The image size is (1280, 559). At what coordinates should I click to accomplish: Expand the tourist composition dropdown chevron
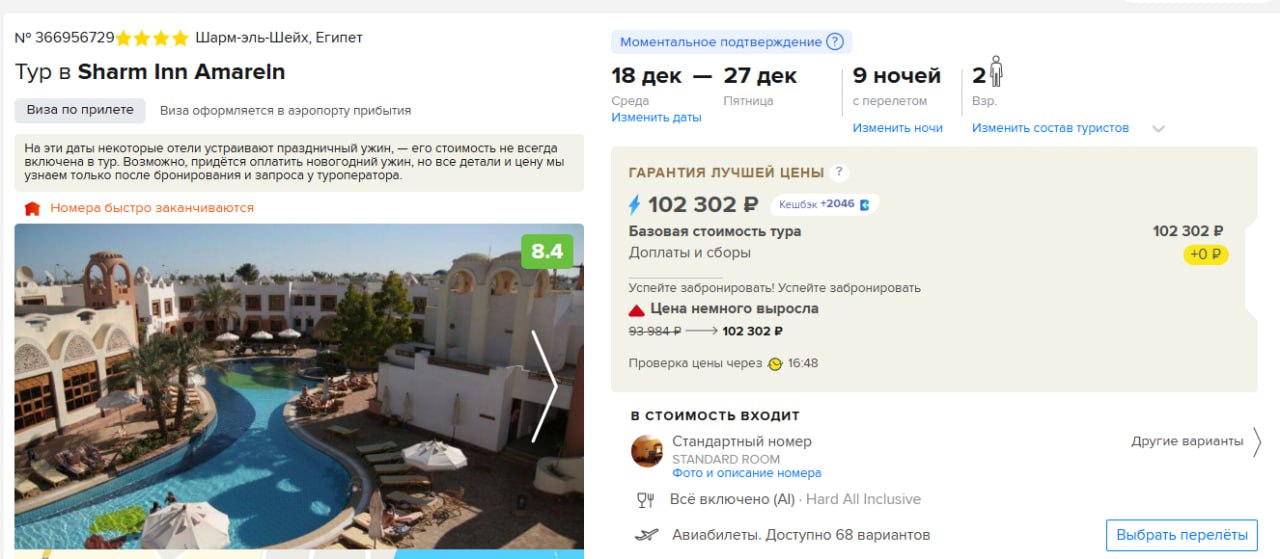[x=1159, y=128]
